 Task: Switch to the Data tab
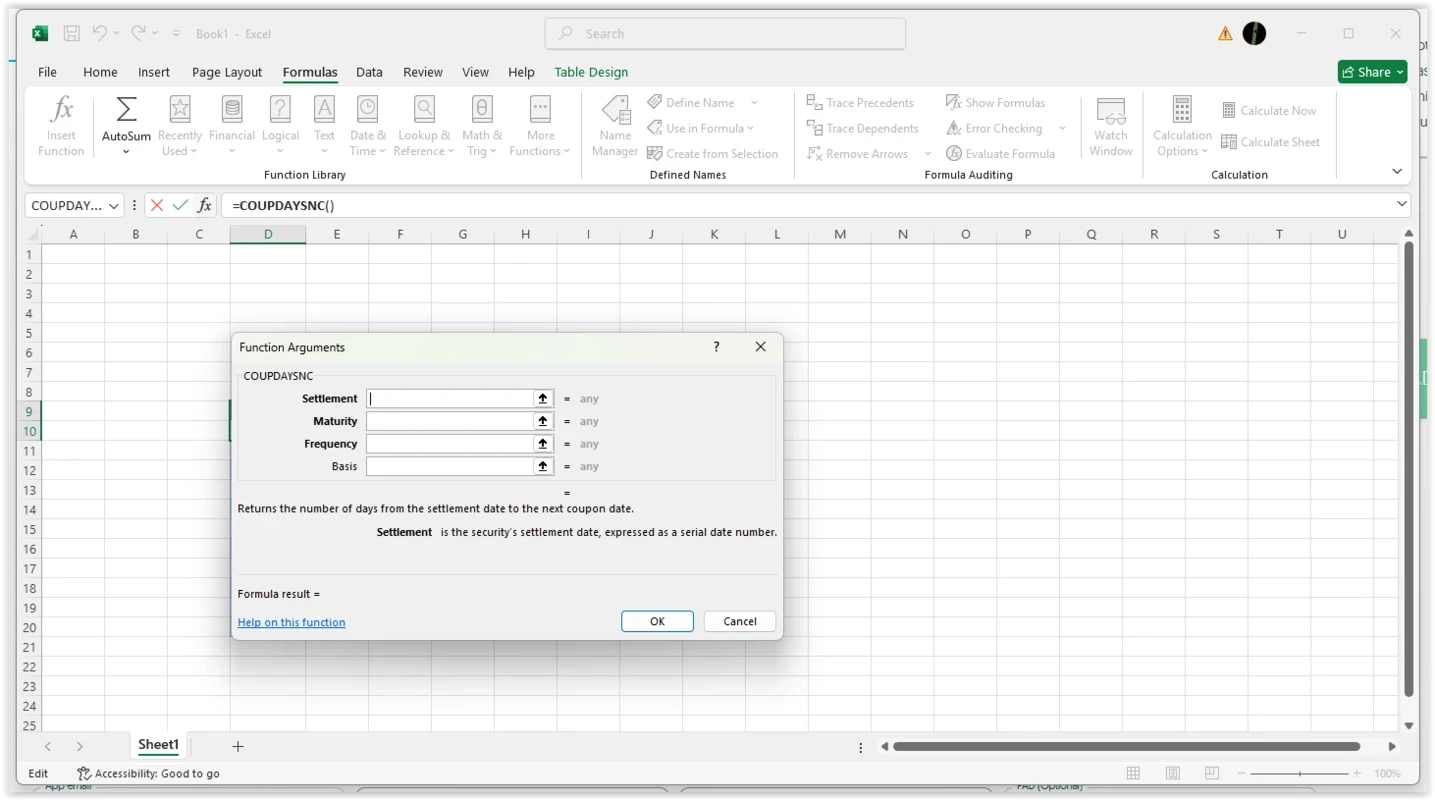coord(369,72)
